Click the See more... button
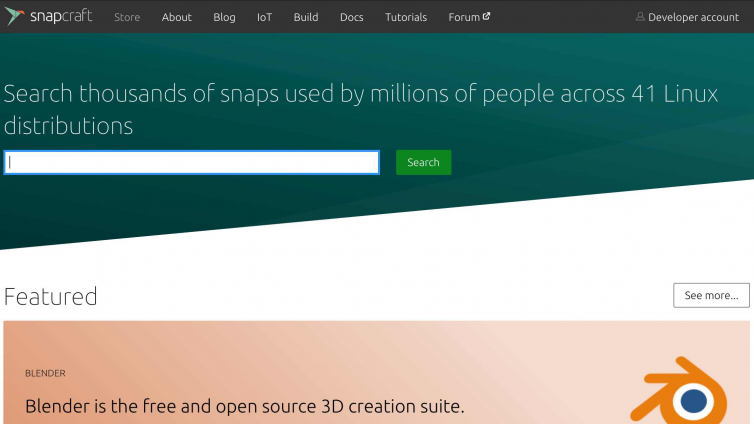This screenshot has width=754, height=424. (711, 295)
